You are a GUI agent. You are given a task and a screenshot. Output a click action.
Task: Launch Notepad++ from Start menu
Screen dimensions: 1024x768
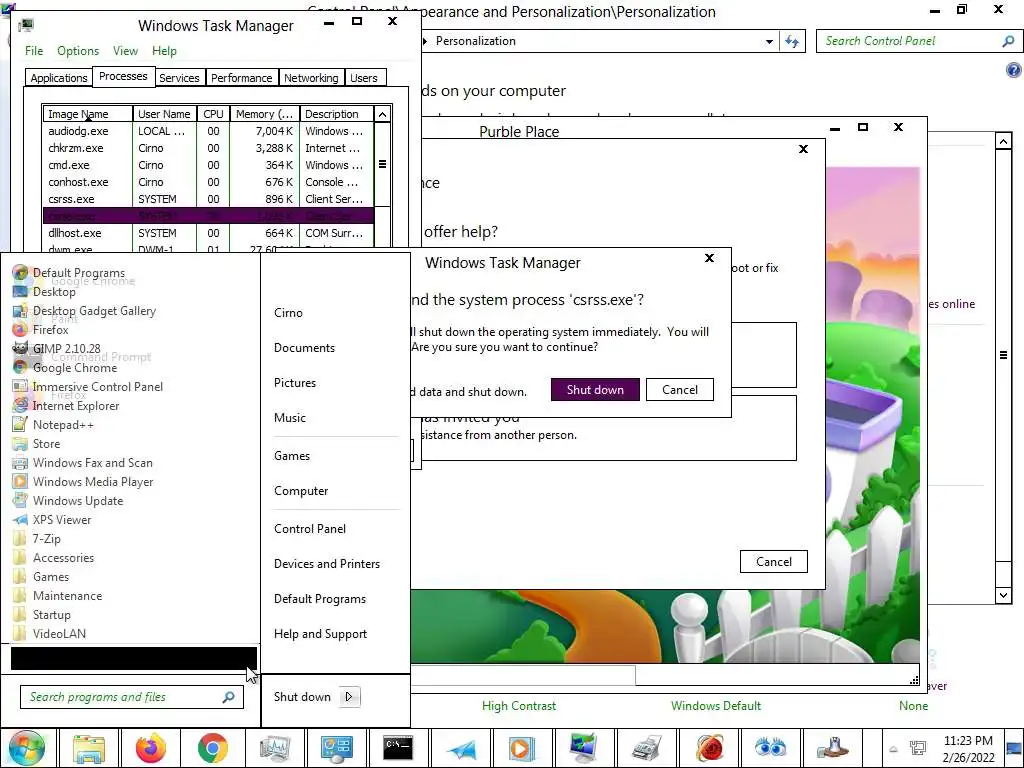[53, 424]
